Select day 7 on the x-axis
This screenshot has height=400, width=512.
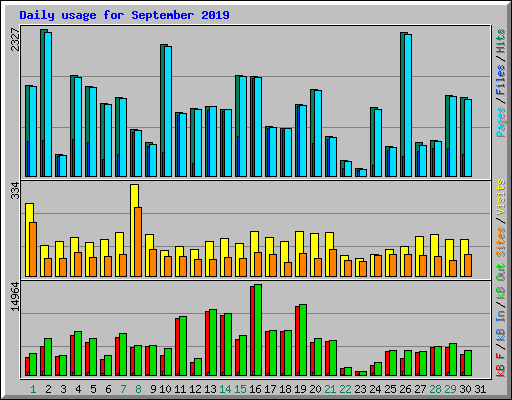[x=123, y=389]
